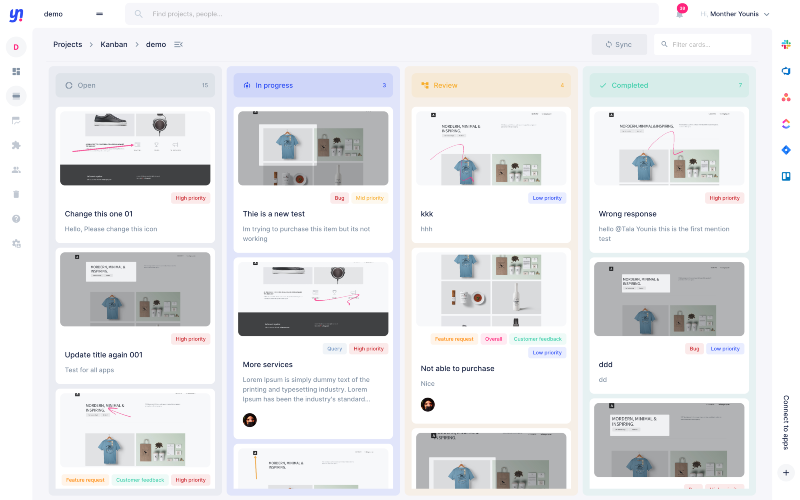Click the demo breadcrumb item

coord(156,44)
